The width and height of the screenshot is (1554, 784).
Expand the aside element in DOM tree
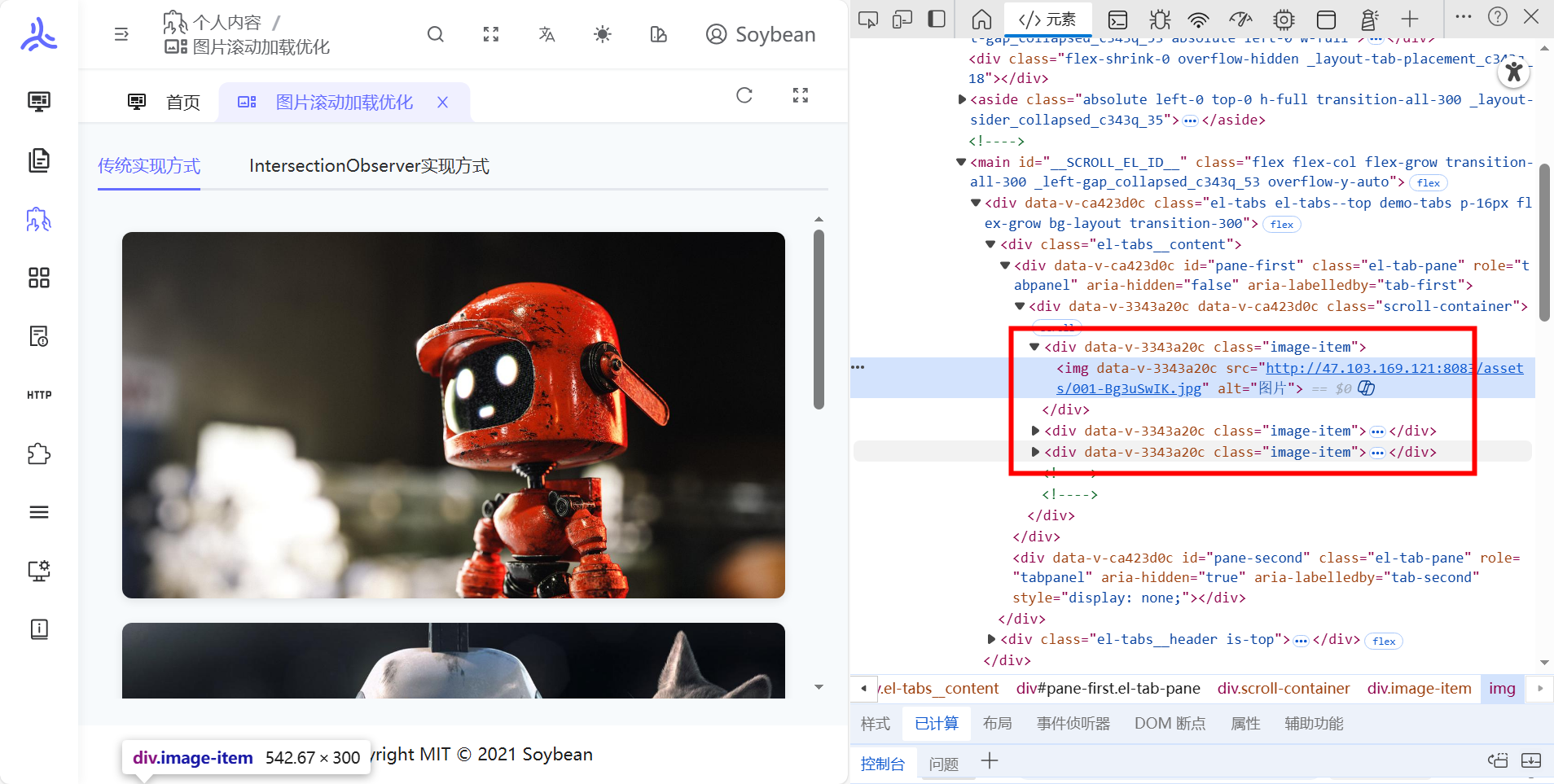962,99
